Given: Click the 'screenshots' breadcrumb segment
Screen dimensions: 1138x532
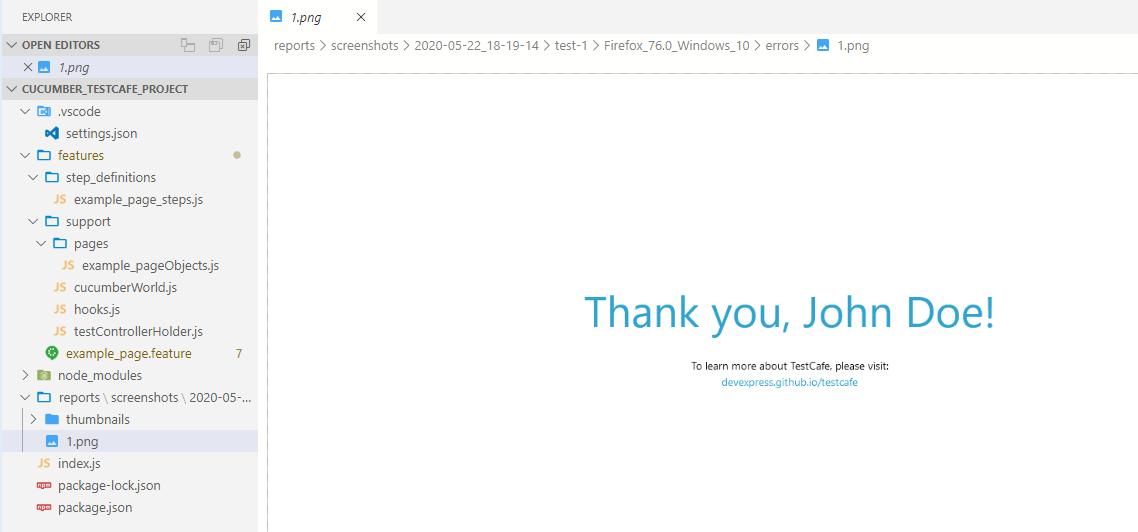Looking at the screenshot, I should coord(365,45).
